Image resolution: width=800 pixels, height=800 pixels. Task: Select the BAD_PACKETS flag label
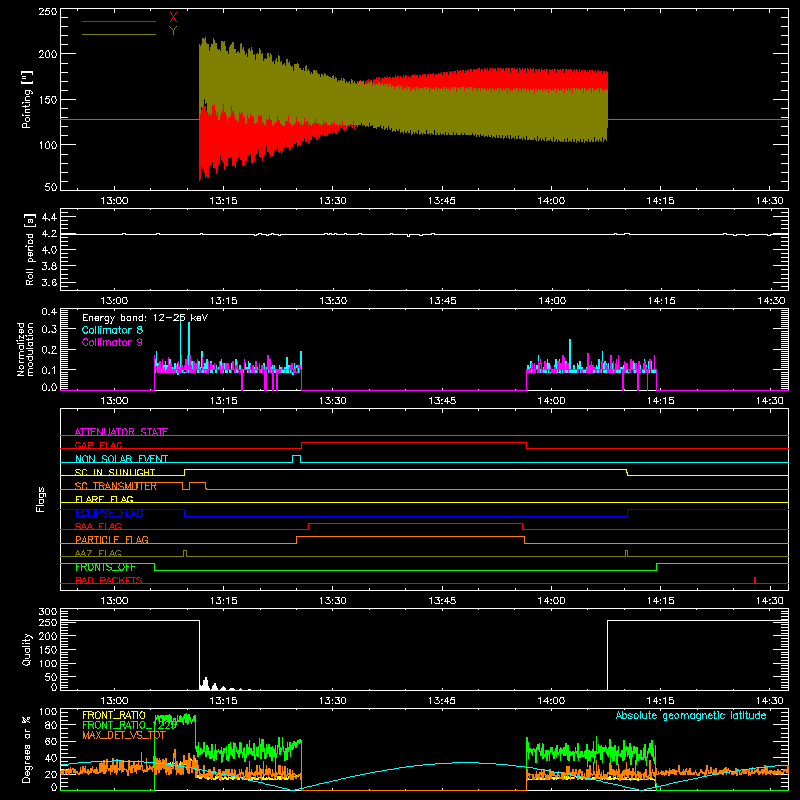(x=109, y=581)
